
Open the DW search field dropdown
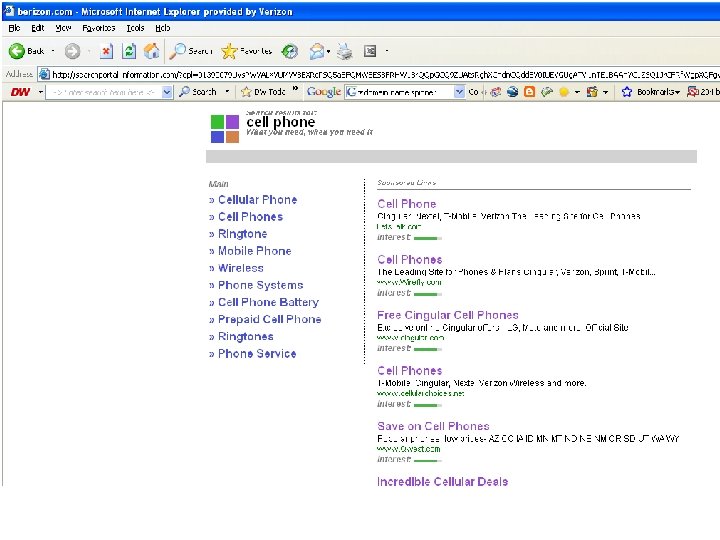tap(167, 92)
